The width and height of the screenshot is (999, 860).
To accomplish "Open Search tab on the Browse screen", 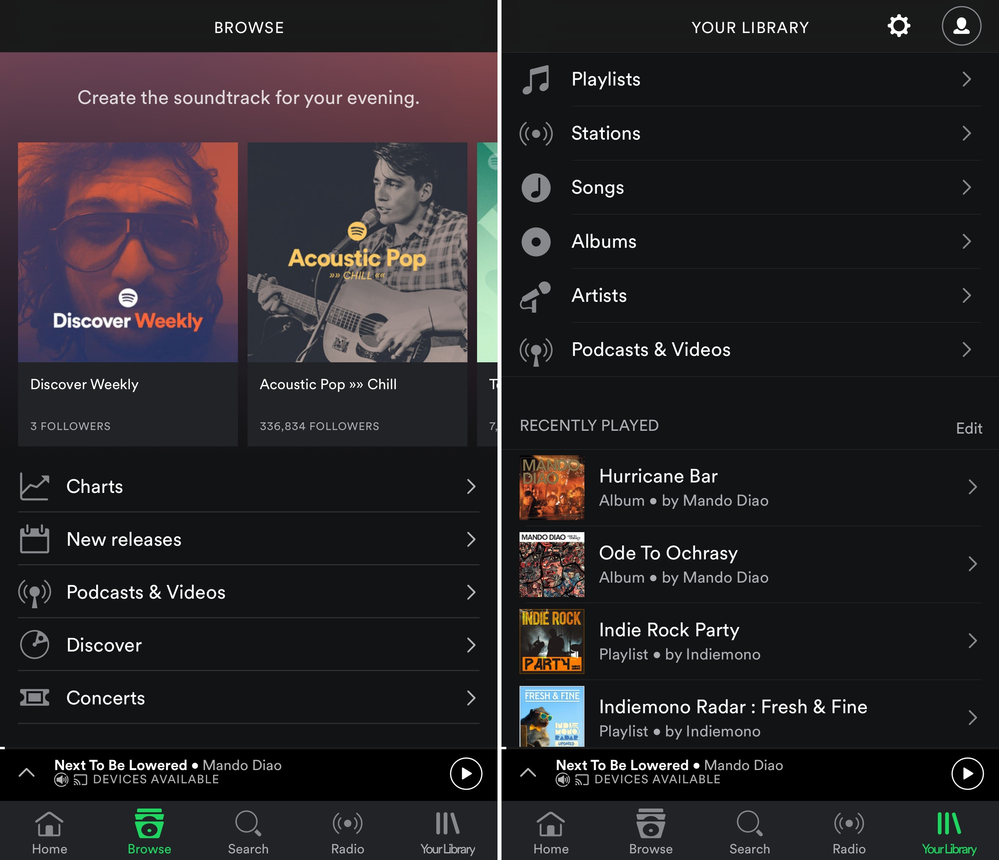I will coord(248,832).
